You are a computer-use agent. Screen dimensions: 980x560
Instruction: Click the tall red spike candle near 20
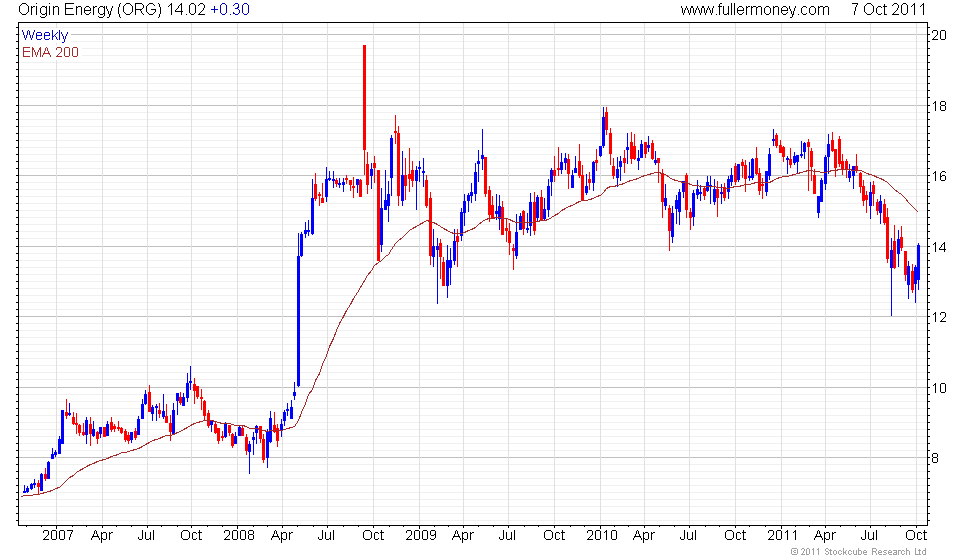coord(364,98)
